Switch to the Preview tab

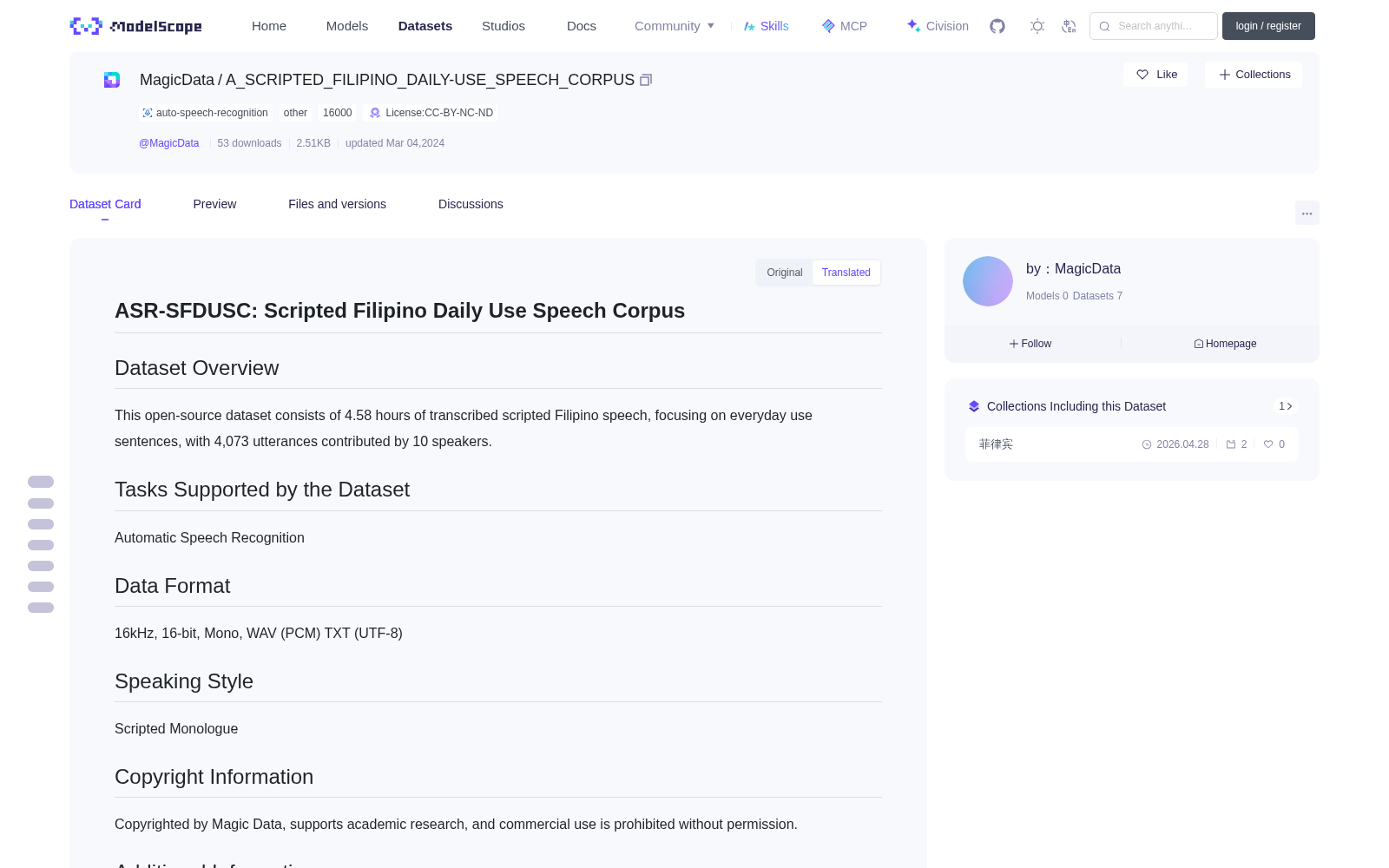(x=214, y=204)
